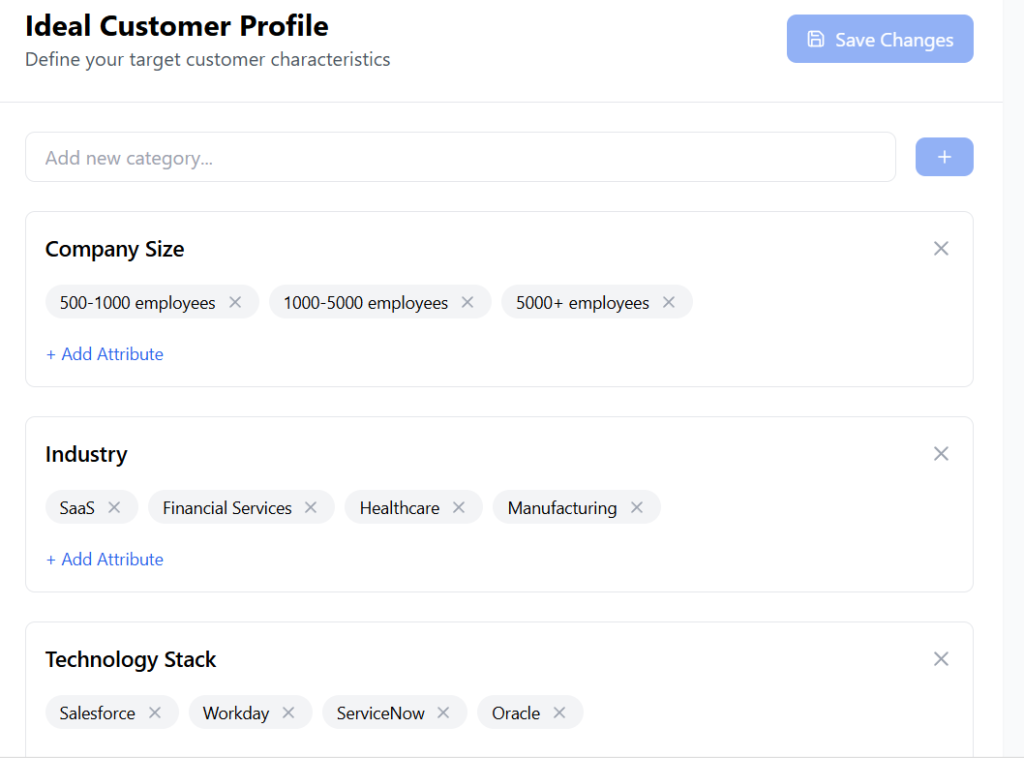Image resolution: width=1024 pixels, height=758 pixels.
Task: Delete the SaaS industry tag
Action: pos(114,507)
